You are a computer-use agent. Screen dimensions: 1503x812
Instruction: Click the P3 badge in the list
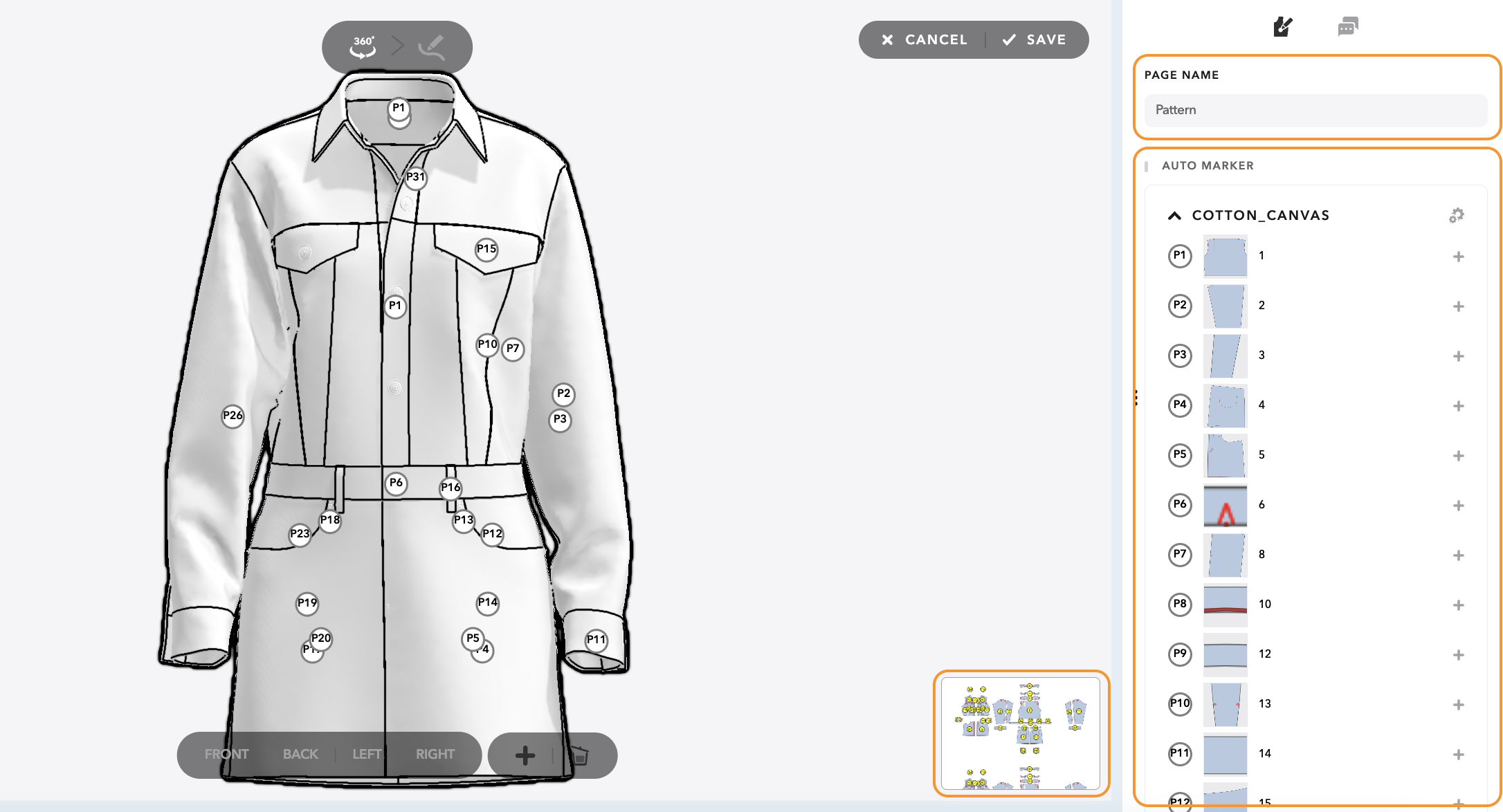click(1180, 356)
